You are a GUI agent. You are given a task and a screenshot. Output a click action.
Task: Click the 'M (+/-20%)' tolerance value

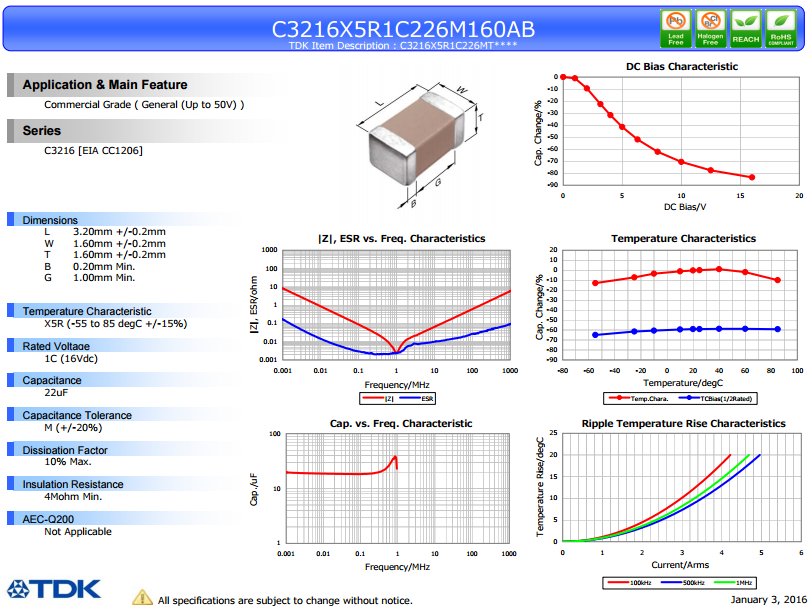[x=73, y=428]
